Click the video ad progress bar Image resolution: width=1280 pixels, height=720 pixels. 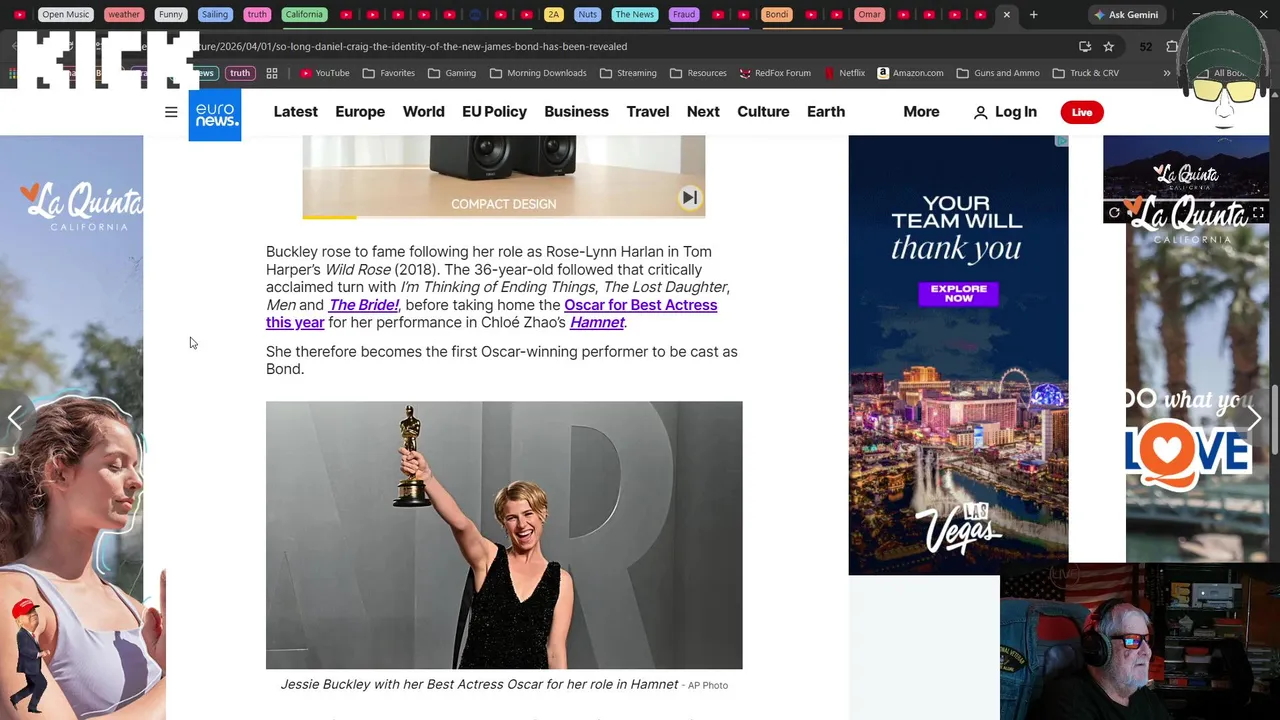pos(504,216)
